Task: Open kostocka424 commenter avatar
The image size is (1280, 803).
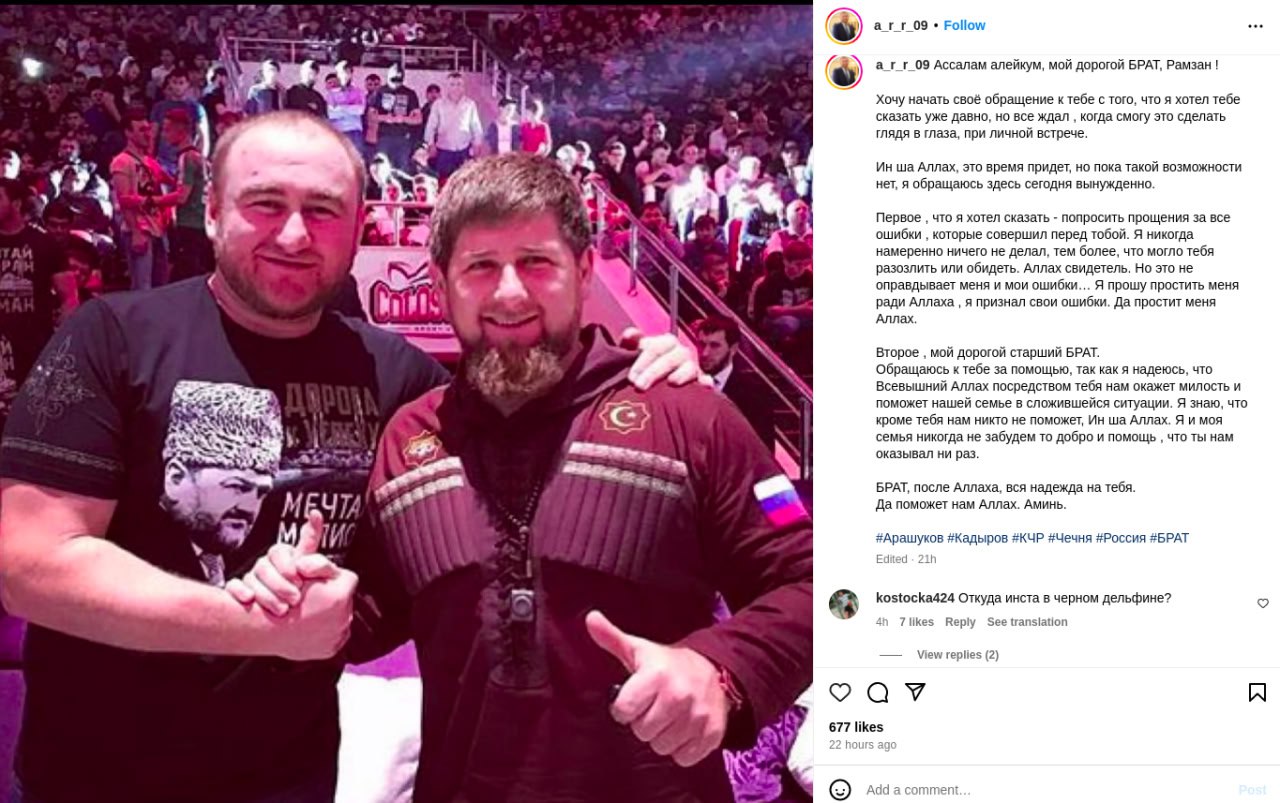Action: (844, 604)
